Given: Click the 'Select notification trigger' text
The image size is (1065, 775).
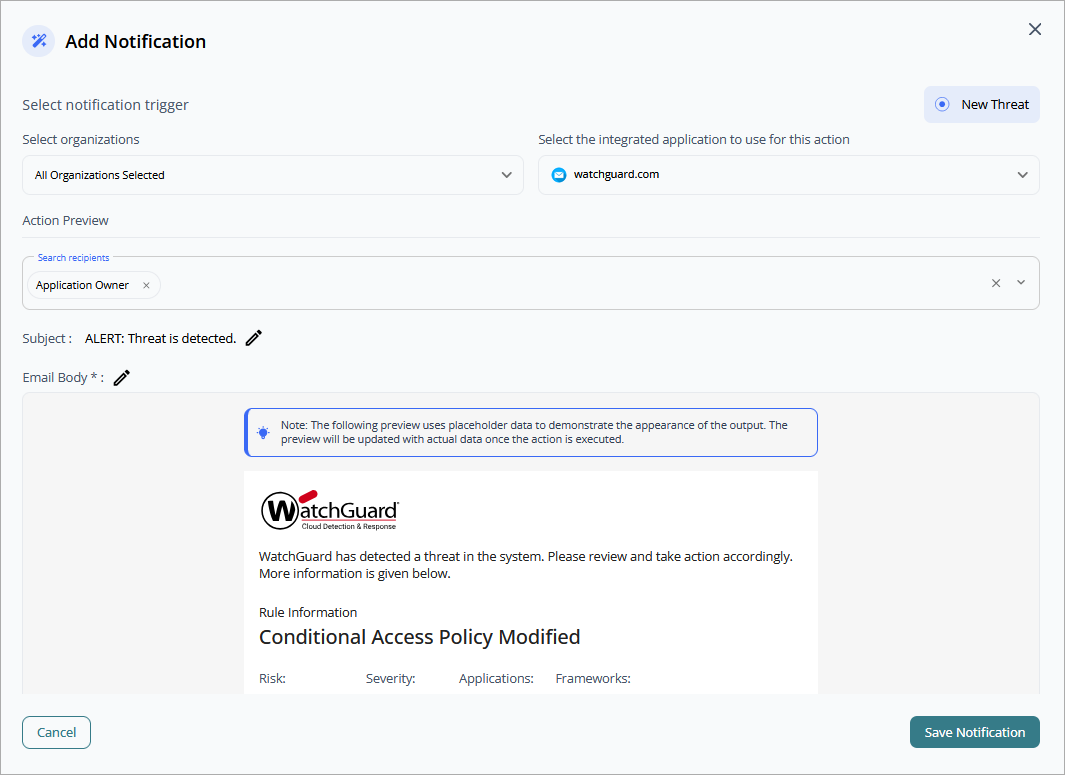Looking at the screenshot, I should pos(105,105).
